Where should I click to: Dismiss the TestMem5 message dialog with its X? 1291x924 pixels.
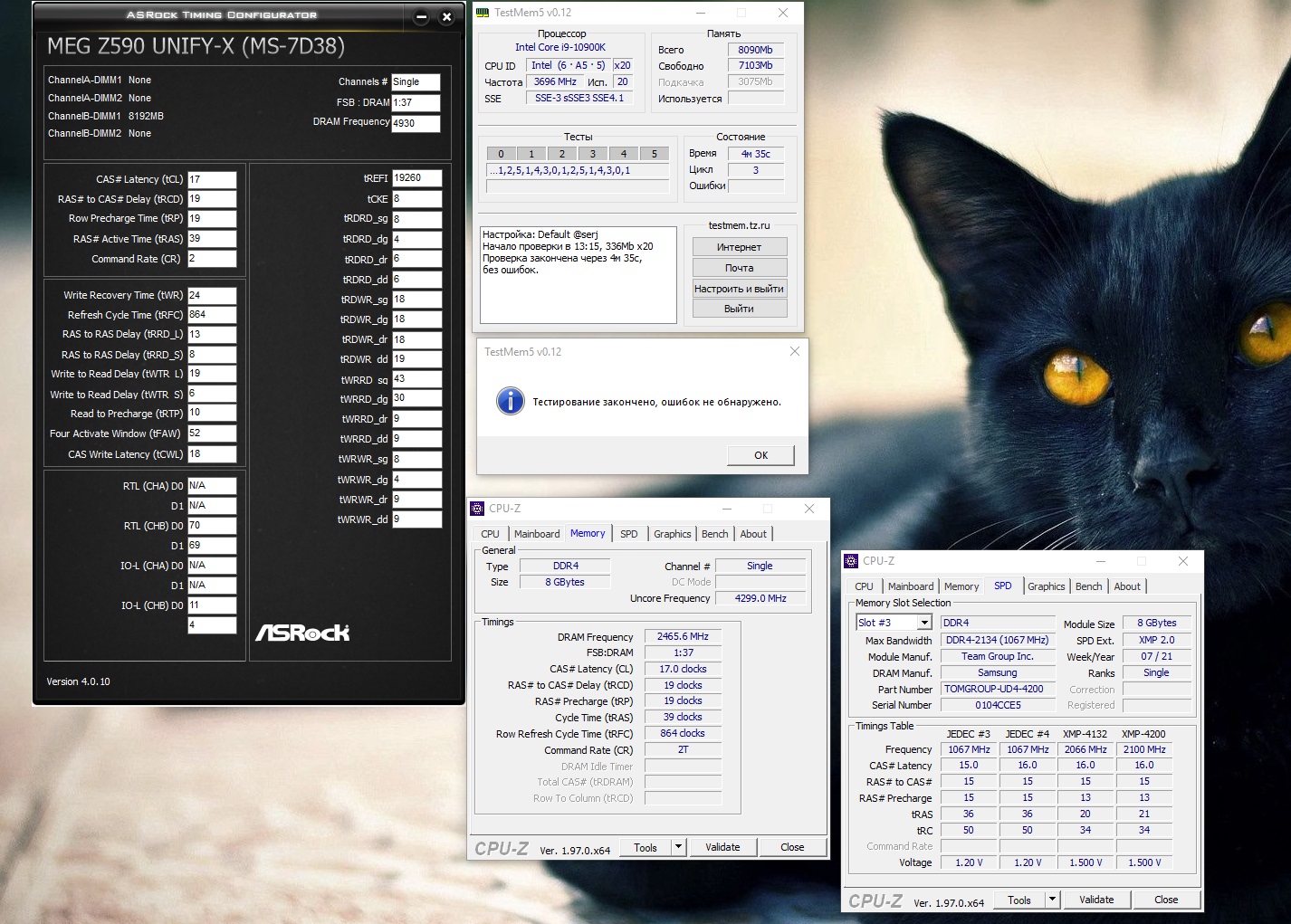click(795, 351)
